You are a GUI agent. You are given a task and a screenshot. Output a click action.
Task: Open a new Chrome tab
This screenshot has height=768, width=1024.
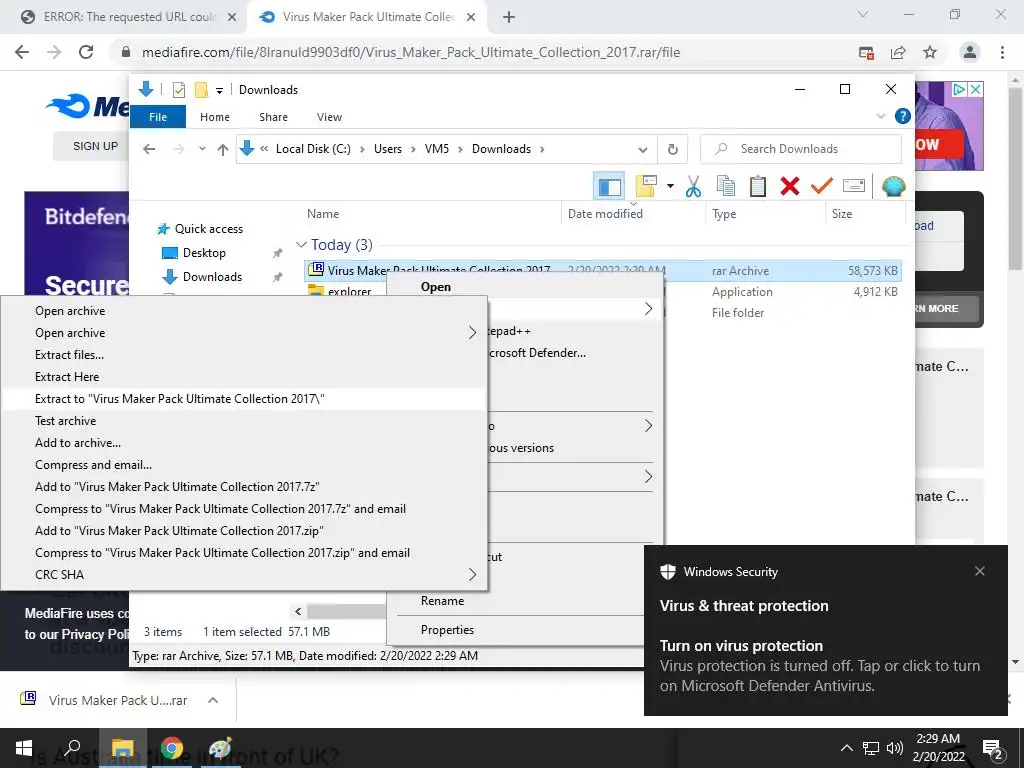click(x=509, y=18)
